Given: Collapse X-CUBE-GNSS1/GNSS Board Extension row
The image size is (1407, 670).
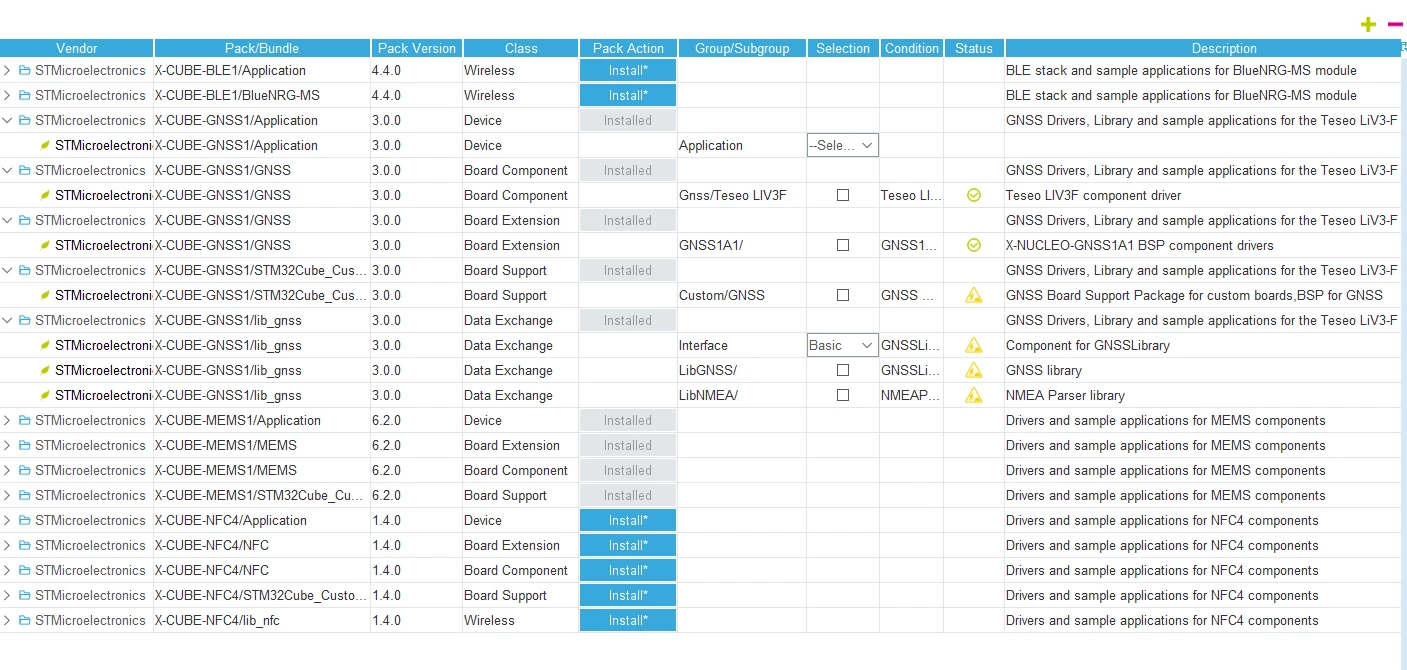Looking at the screenshot, I should 8,220.
